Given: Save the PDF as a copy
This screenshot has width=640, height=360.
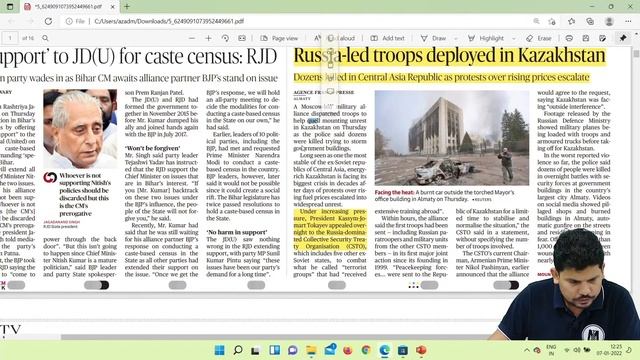Looking at the screenshot, I should point(602,38).
